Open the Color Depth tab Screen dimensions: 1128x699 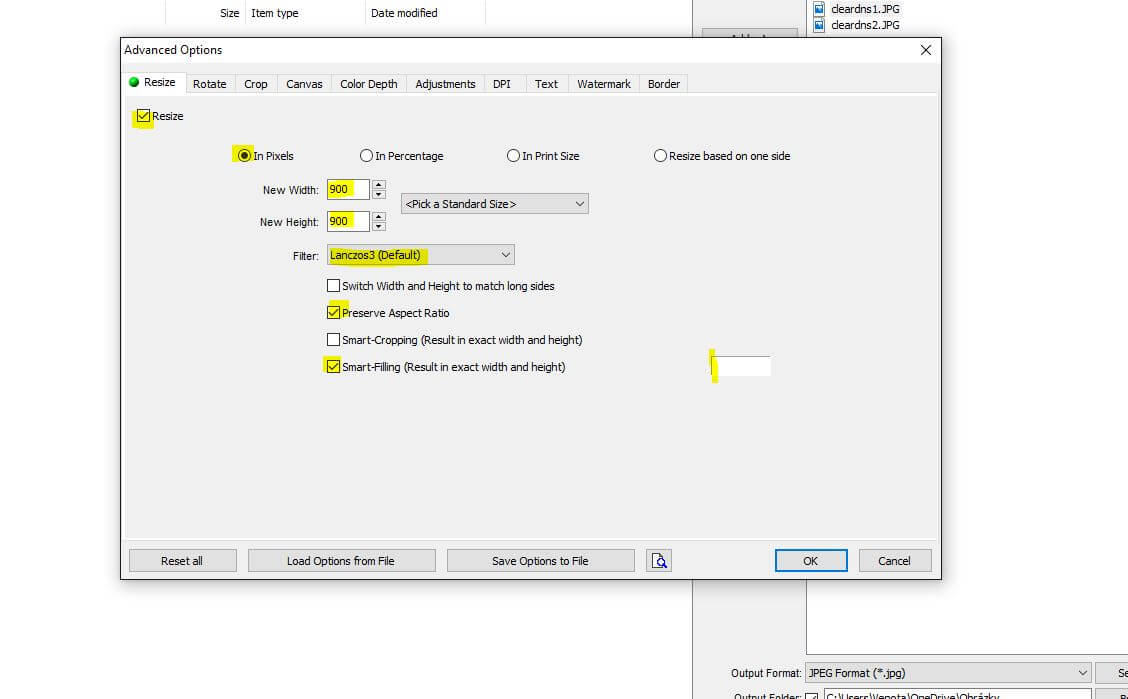[368, 84]
